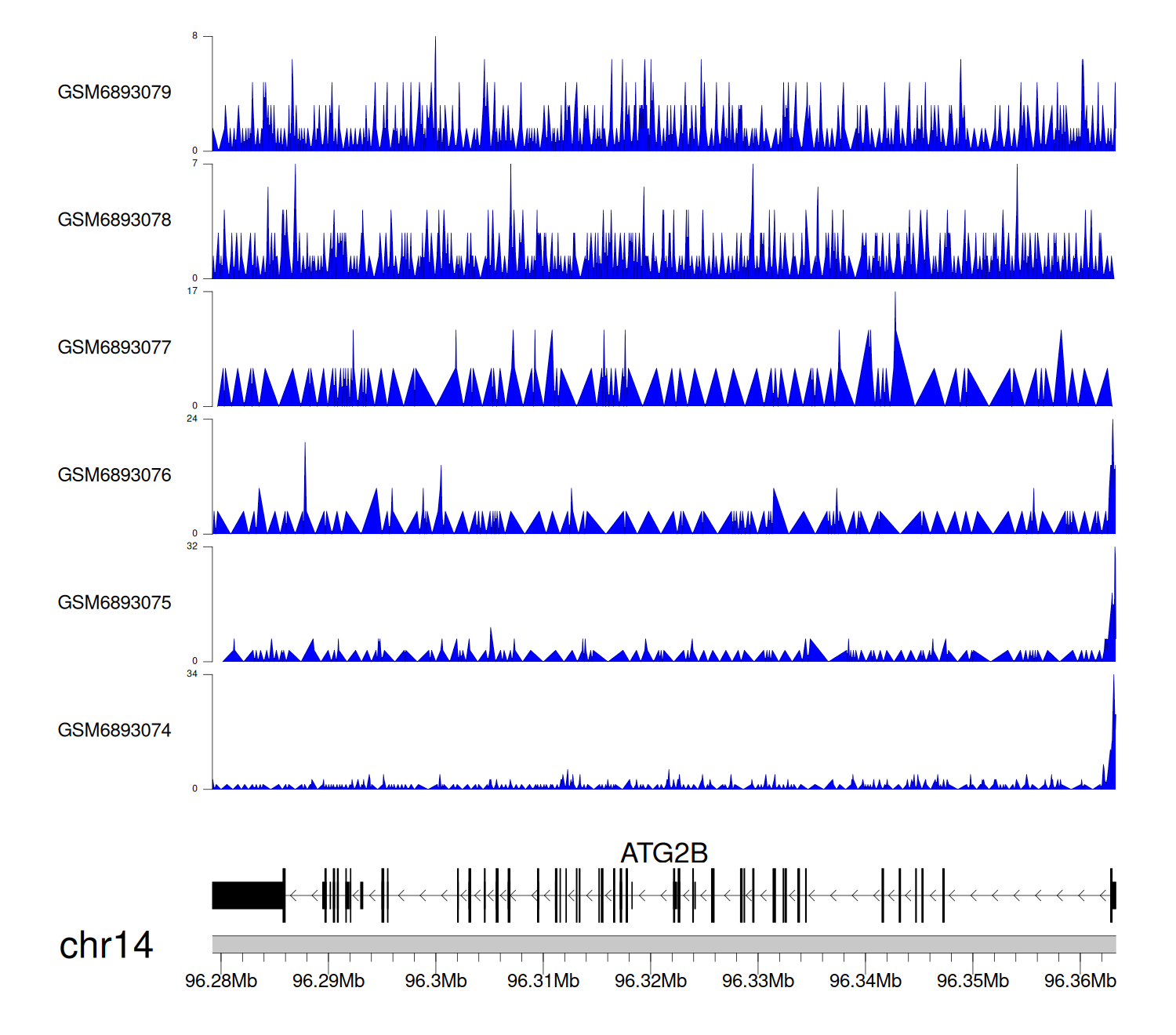Click the y-axis maximum 17 label
This screenshot has height=1035, width=1176.
pyautogui.click(x=192, y=291)
